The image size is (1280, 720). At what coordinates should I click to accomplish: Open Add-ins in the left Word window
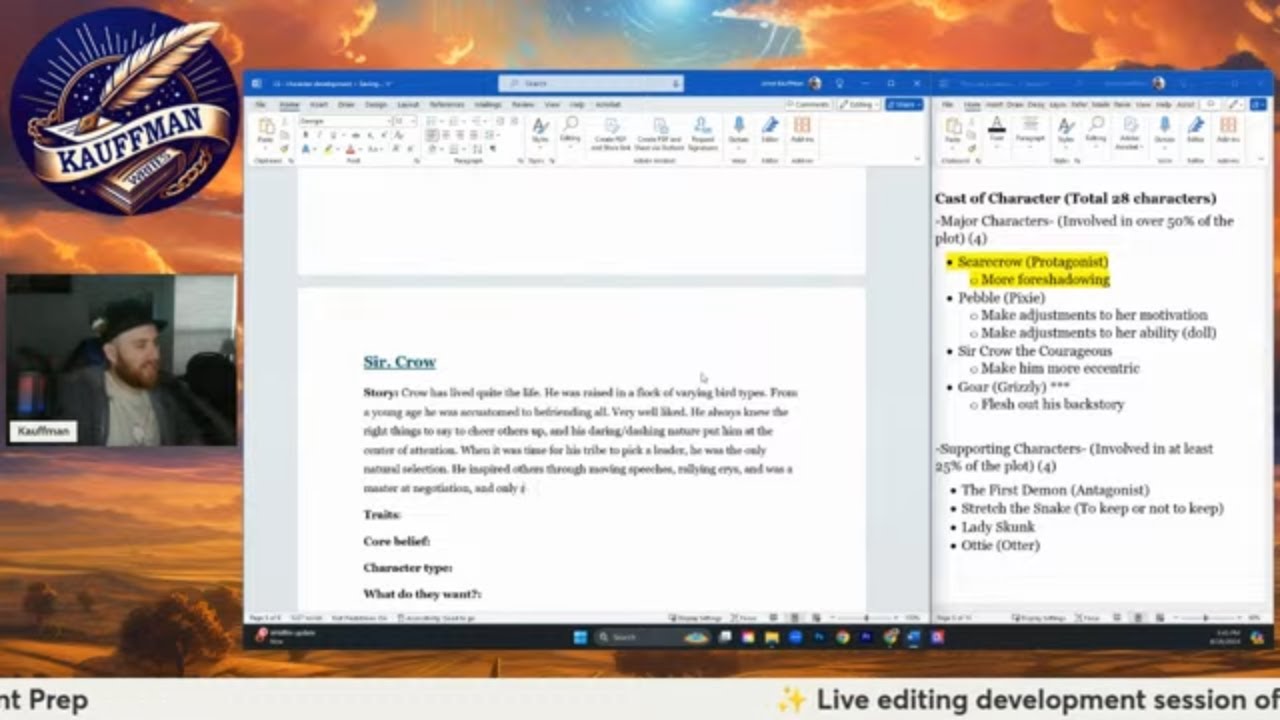[802, 131]
